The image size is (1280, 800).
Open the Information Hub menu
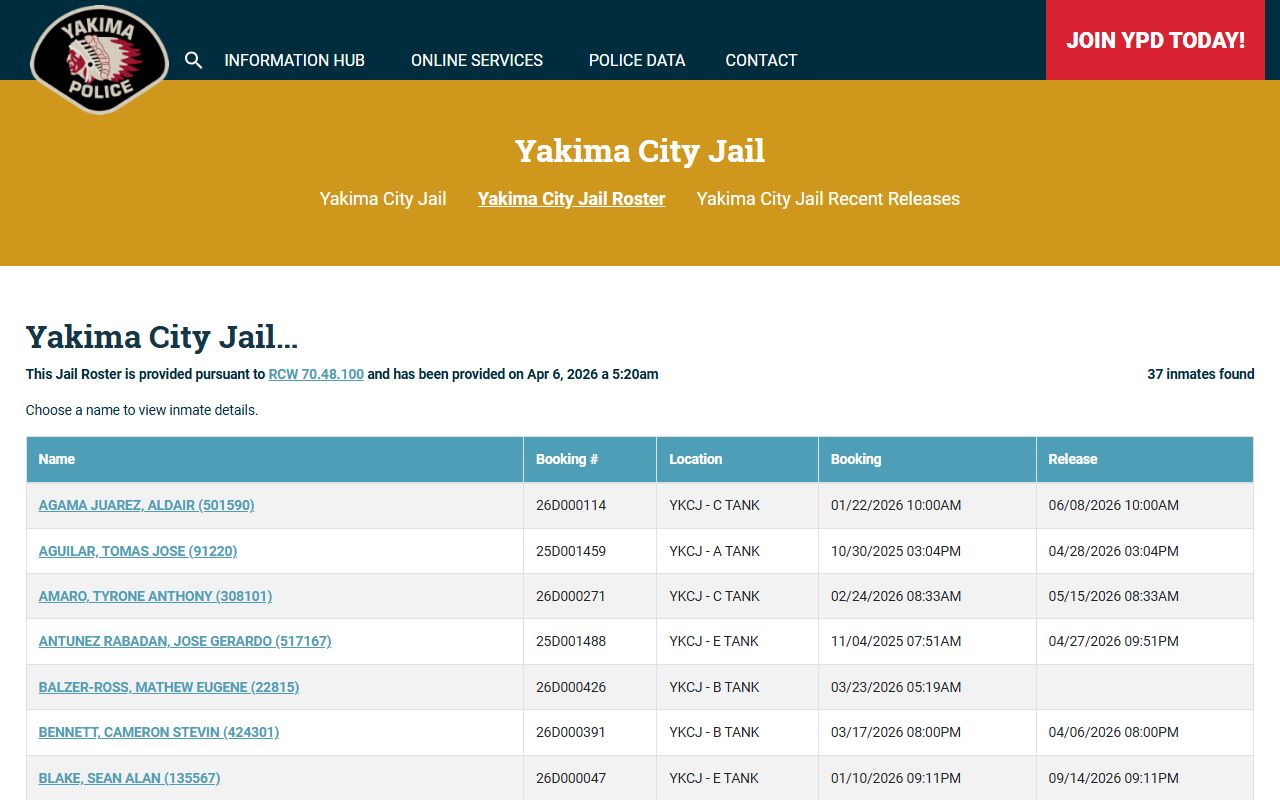294,60
